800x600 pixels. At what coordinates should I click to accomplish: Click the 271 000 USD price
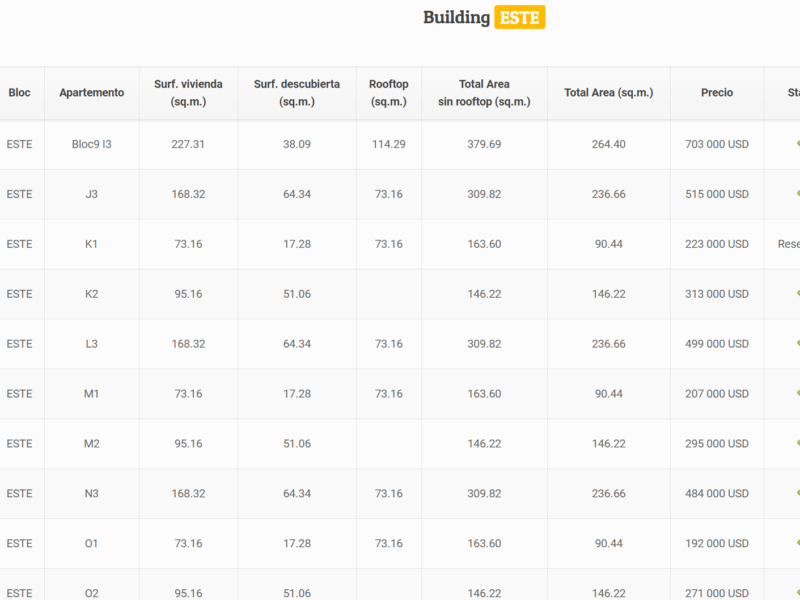717,593
